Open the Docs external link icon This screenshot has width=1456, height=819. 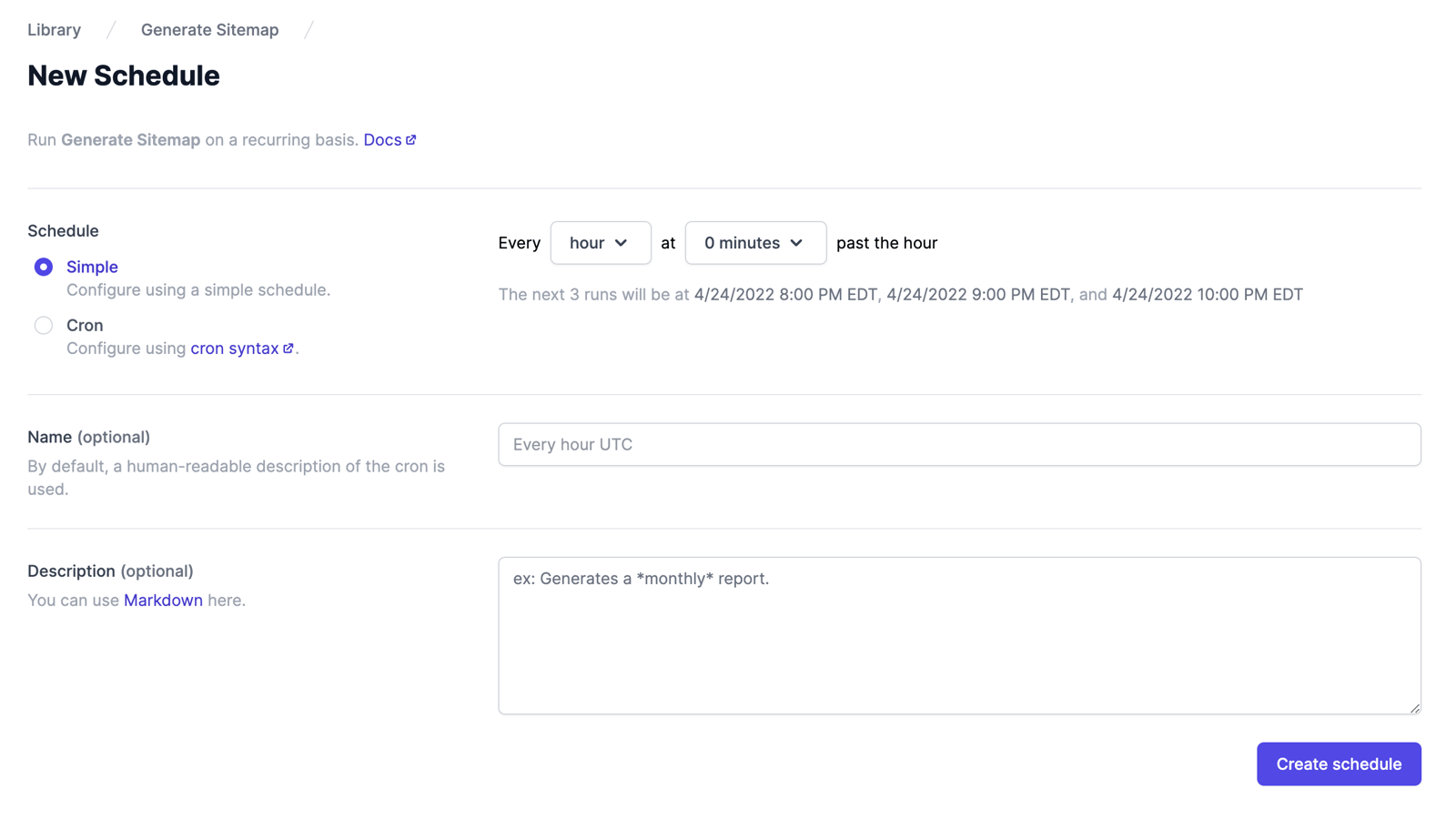(x=411, y=140)
